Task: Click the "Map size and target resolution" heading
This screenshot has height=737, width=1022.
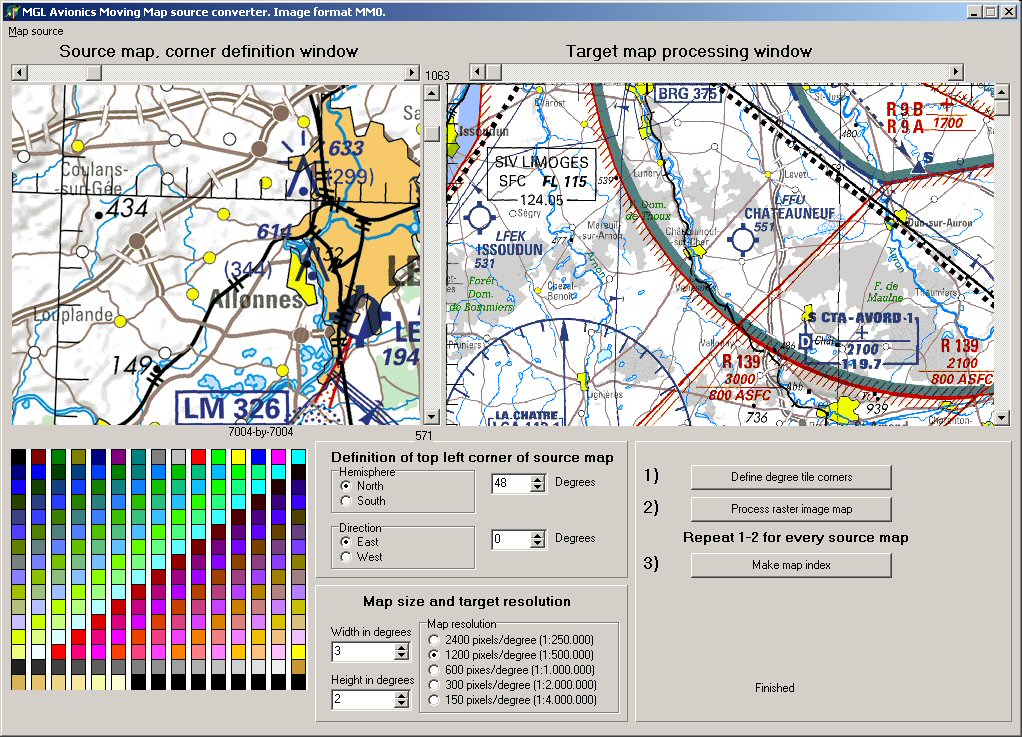Action: pos(467,601)
